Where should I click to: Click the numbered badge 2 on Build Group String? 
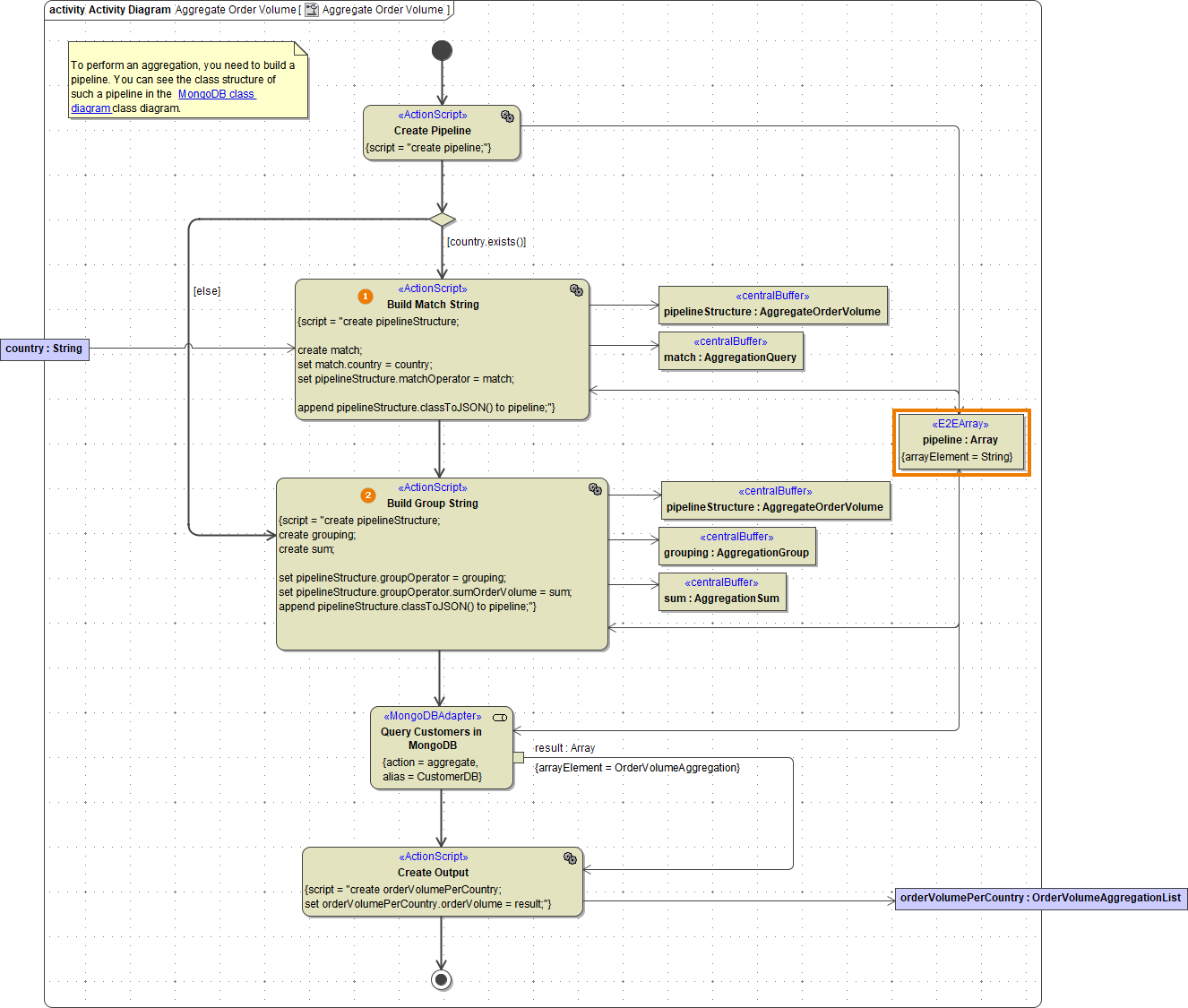tap(368, 493)
